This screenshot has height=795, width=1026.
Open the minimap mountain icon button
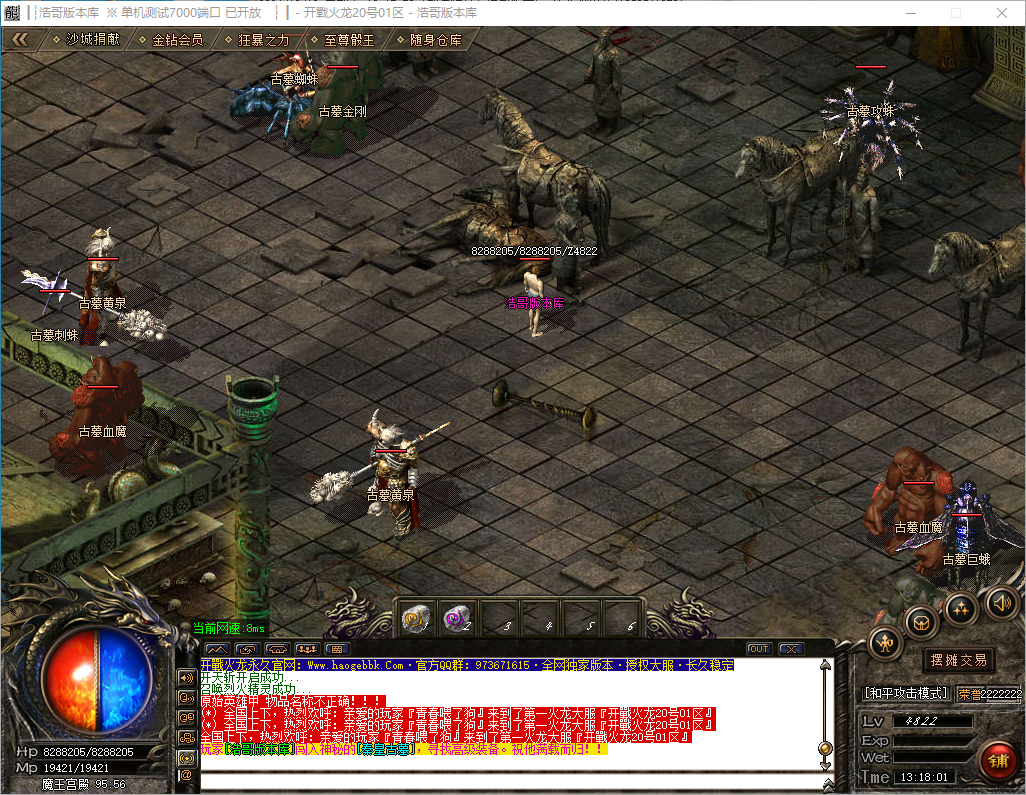pos(217,649)
